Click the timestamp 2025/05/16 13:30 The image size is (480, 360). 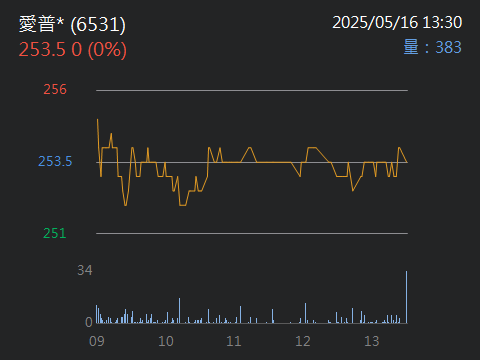coord(397,23)
